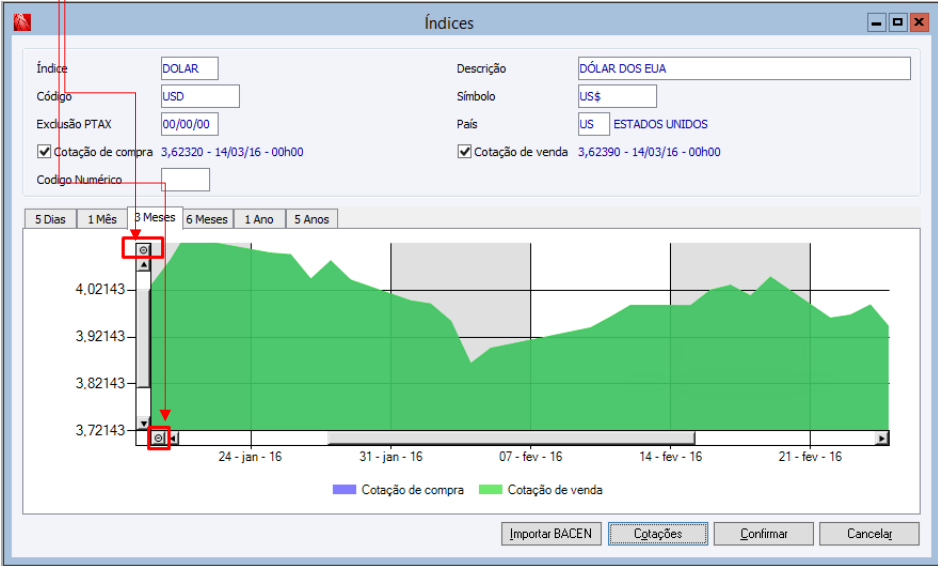The width and height of the screenshot is (938, 566).
Task: Click the horizontal chart scrollbar thumb
Action: 511,439
